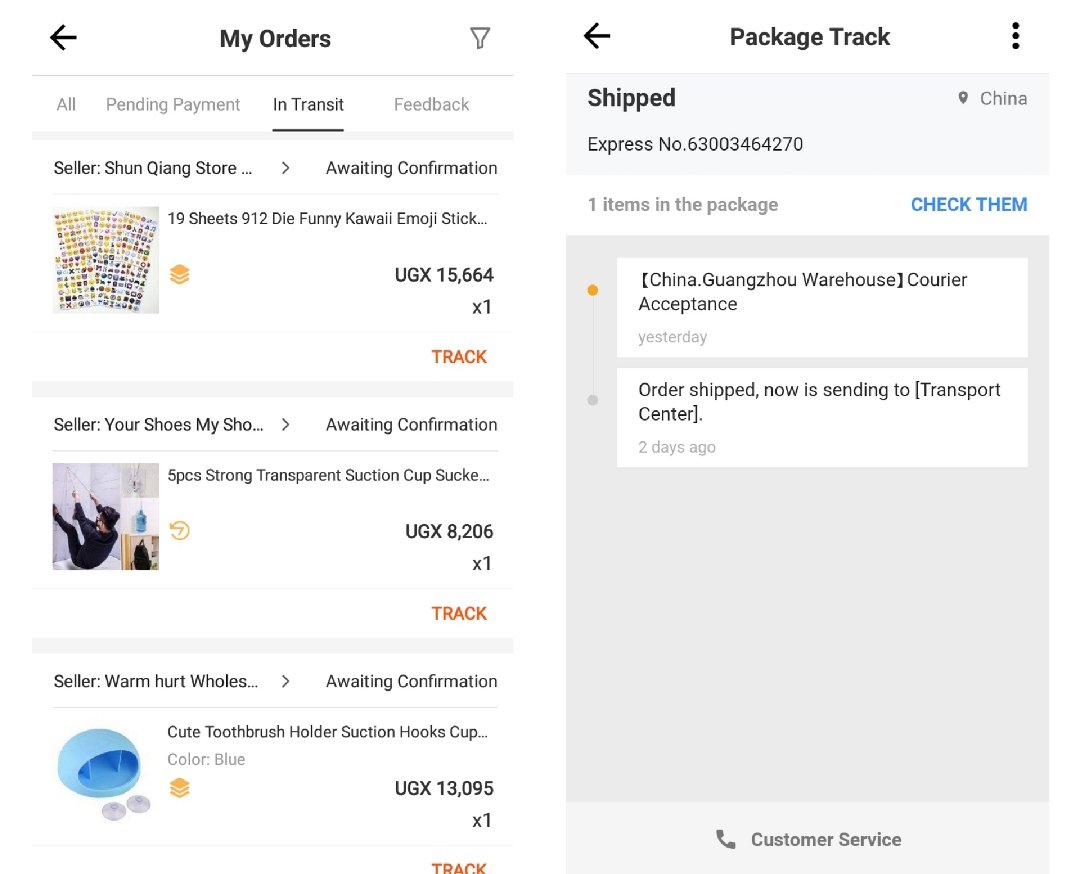Tap the layers icon on toothbrush holder order
The height and width of the screenshot is (874, 1080).
tap(179, 788)
